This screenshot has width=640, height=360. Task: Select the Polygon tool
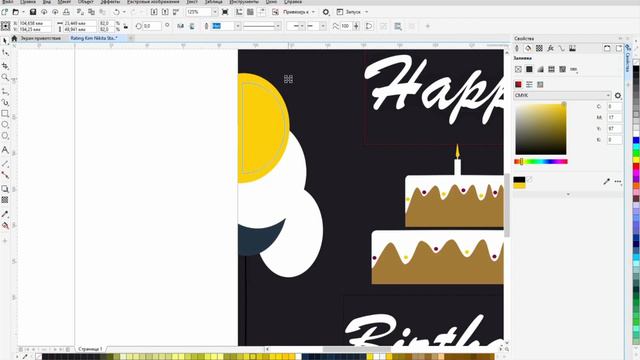(5, 136)
